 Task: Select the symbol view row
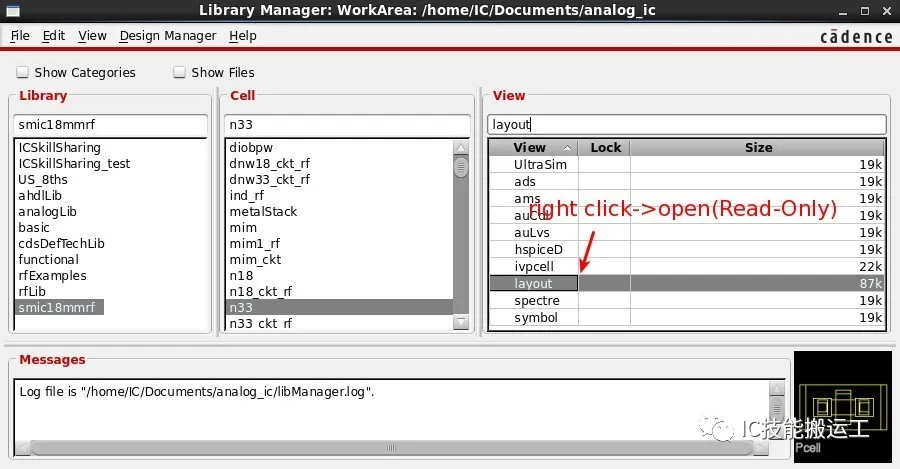[686, 317]
